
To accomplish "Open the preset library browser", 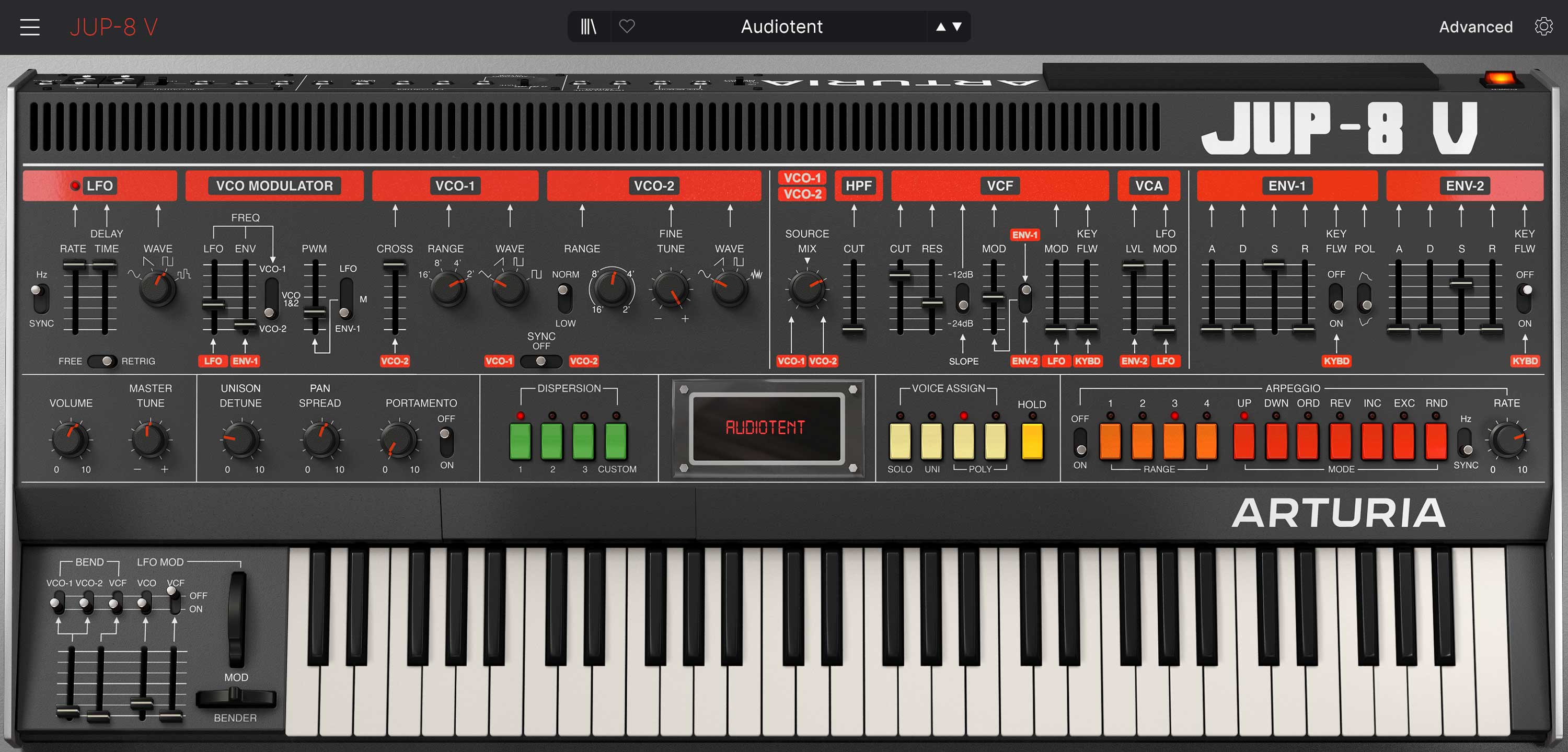I will click(588, 27).
